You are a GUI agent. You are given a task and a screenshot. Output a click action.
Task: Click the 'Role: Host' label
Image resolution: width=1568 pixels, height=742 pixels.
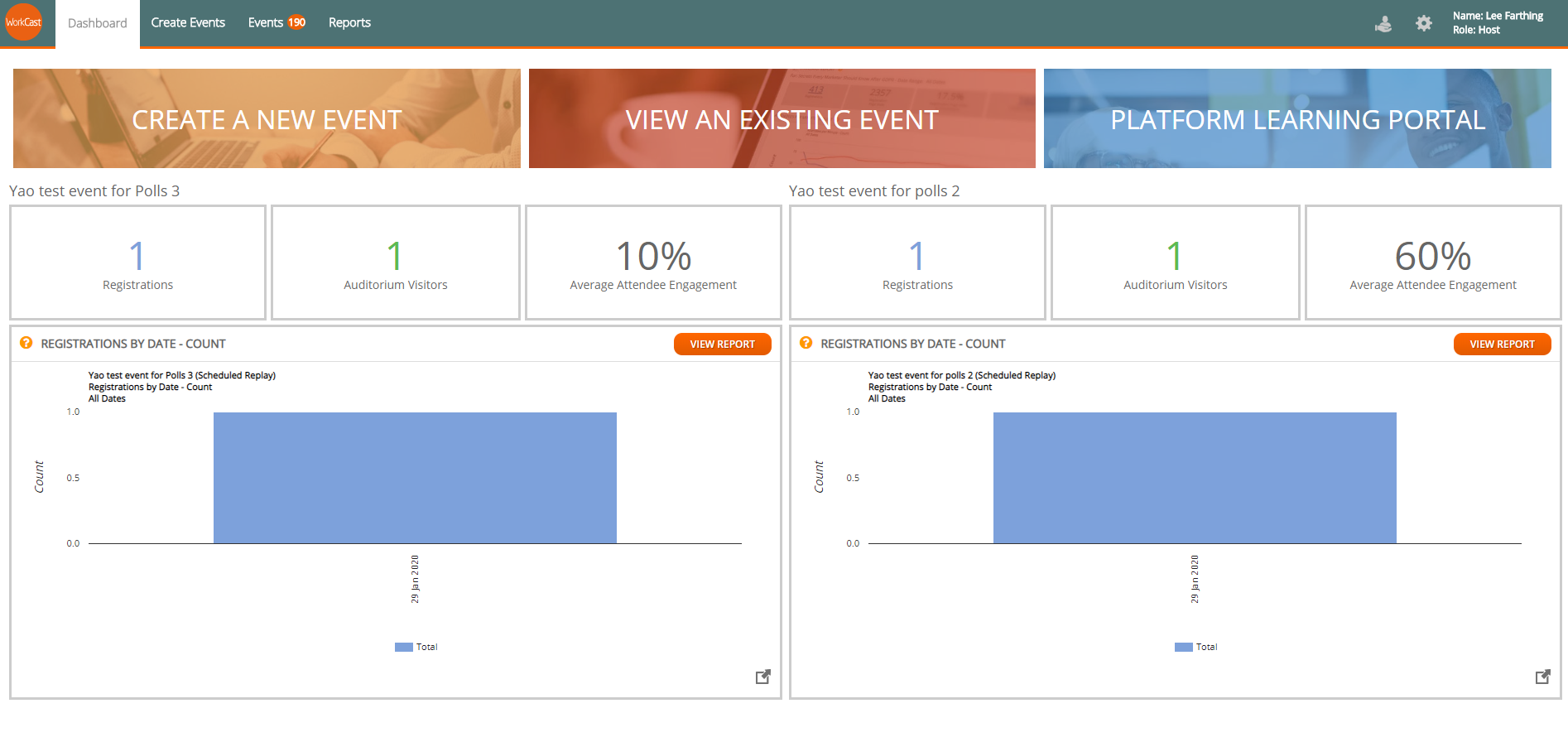(1476, 30)
